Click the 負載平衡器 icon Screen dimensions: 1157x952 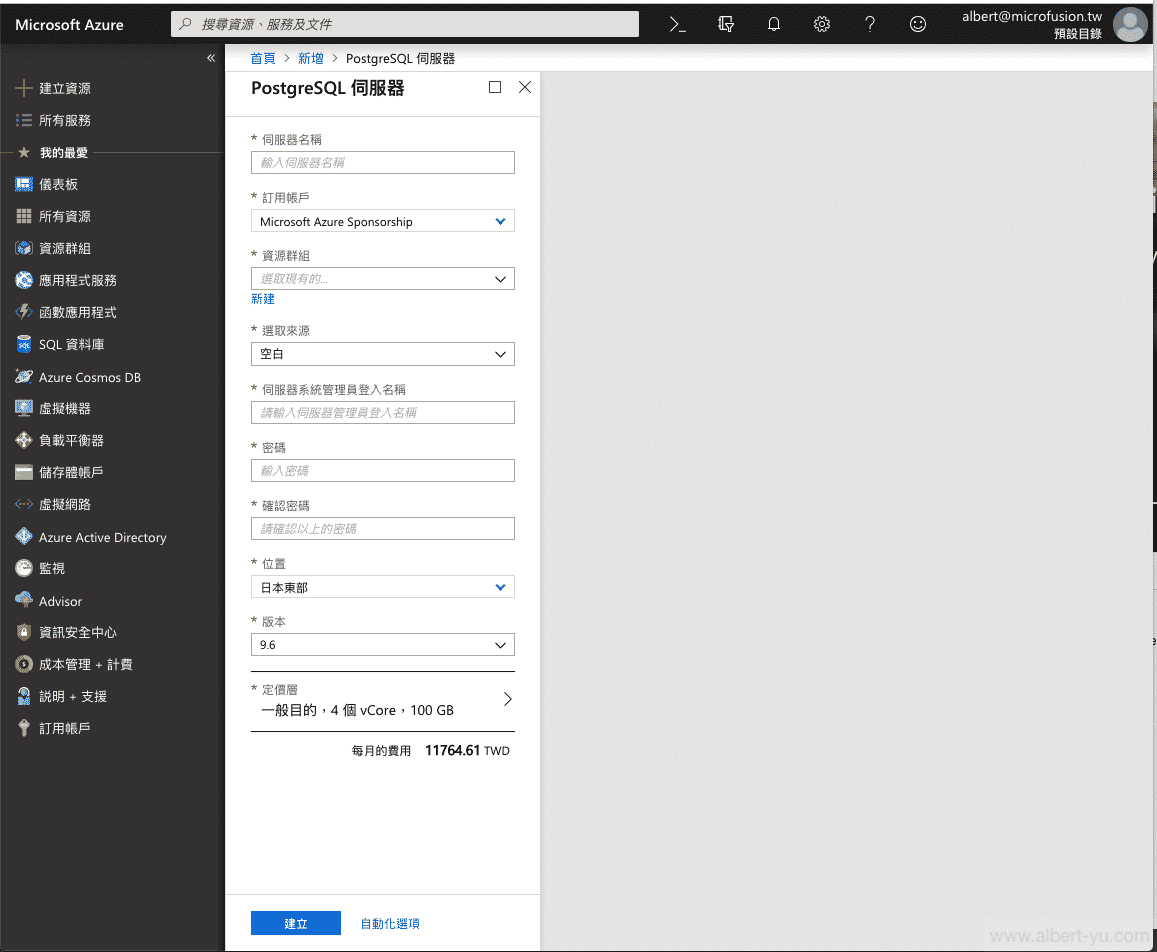pyautogui.click(x=24, y=441)
